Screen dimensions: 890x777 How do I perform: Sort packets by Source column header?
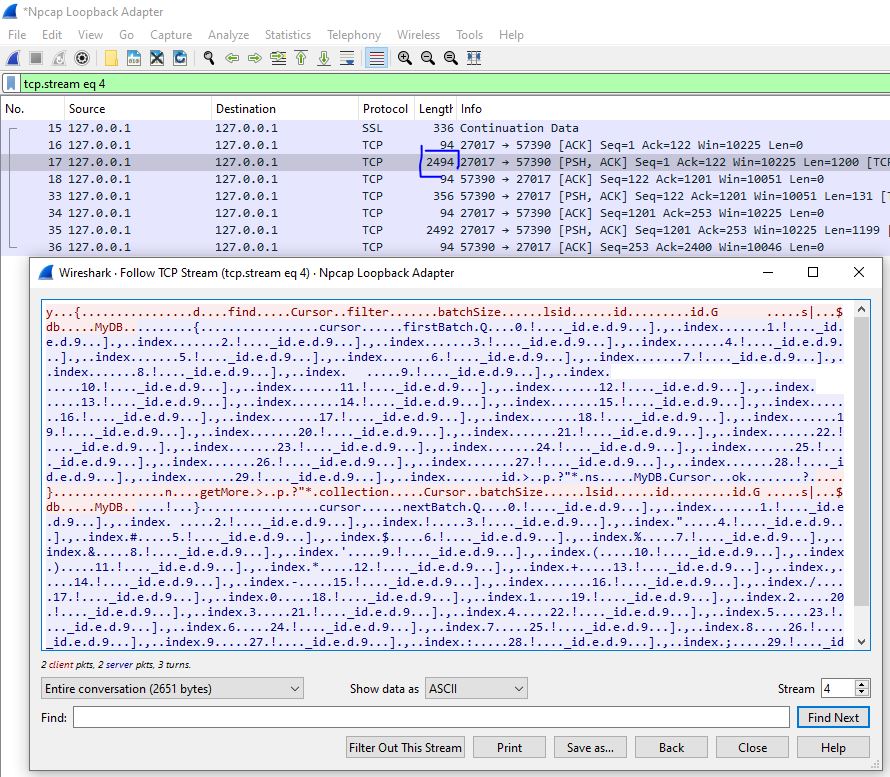coord(137,108)
